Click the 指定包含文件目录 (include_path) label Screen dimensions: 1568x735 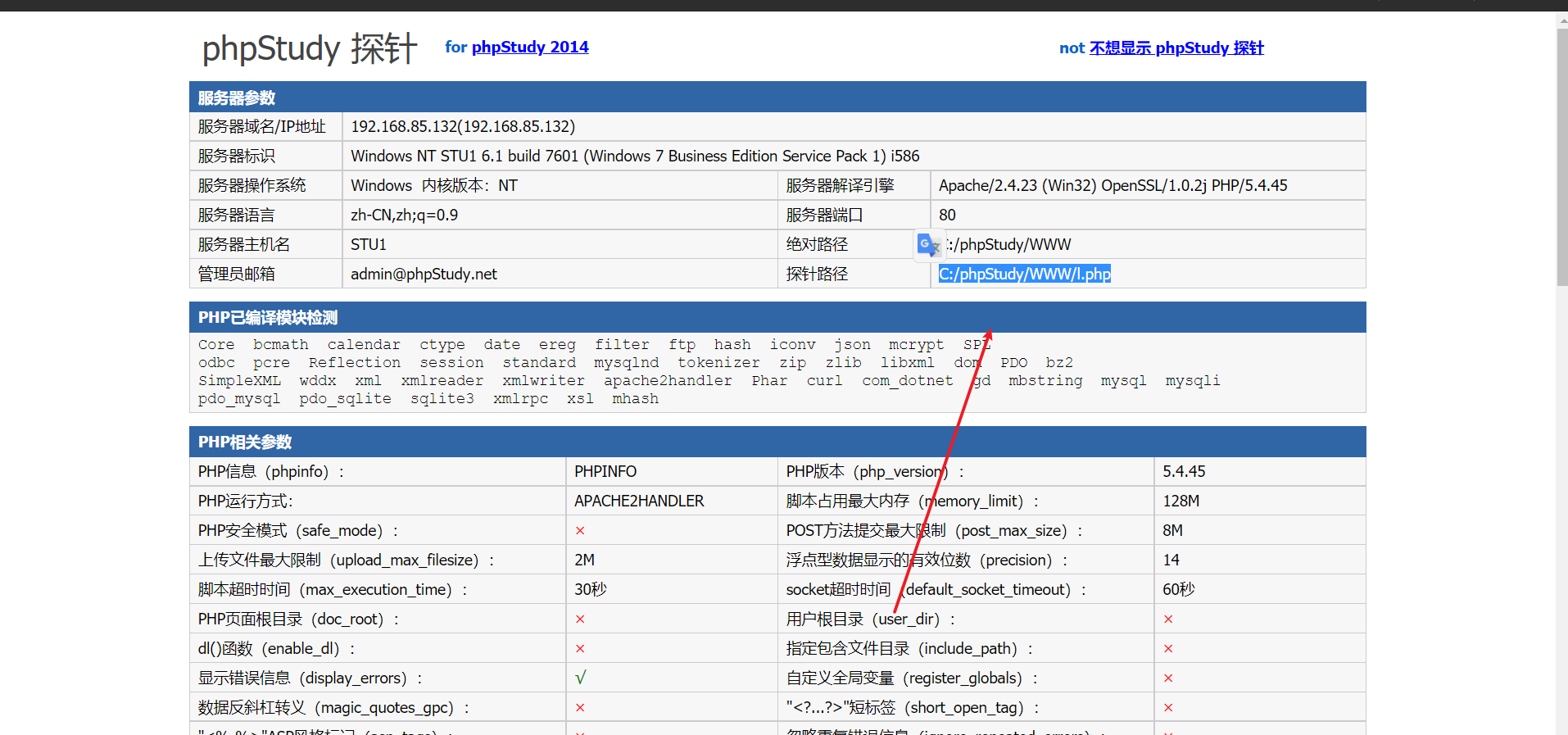pos(909,648)
